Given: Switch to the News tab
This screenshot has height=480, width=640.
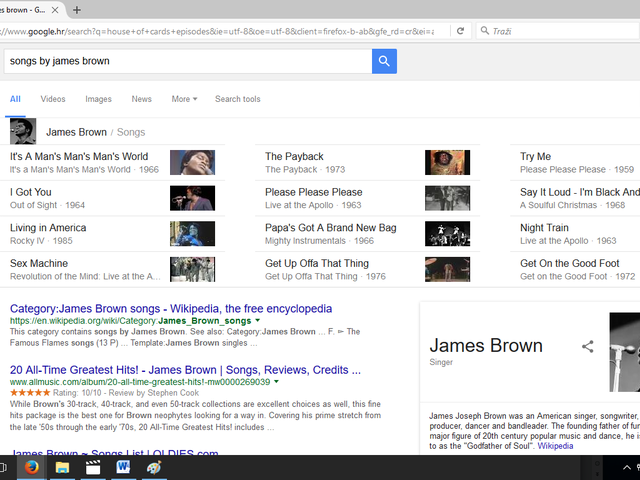Looking at the screenshot, I should point(142,99).
